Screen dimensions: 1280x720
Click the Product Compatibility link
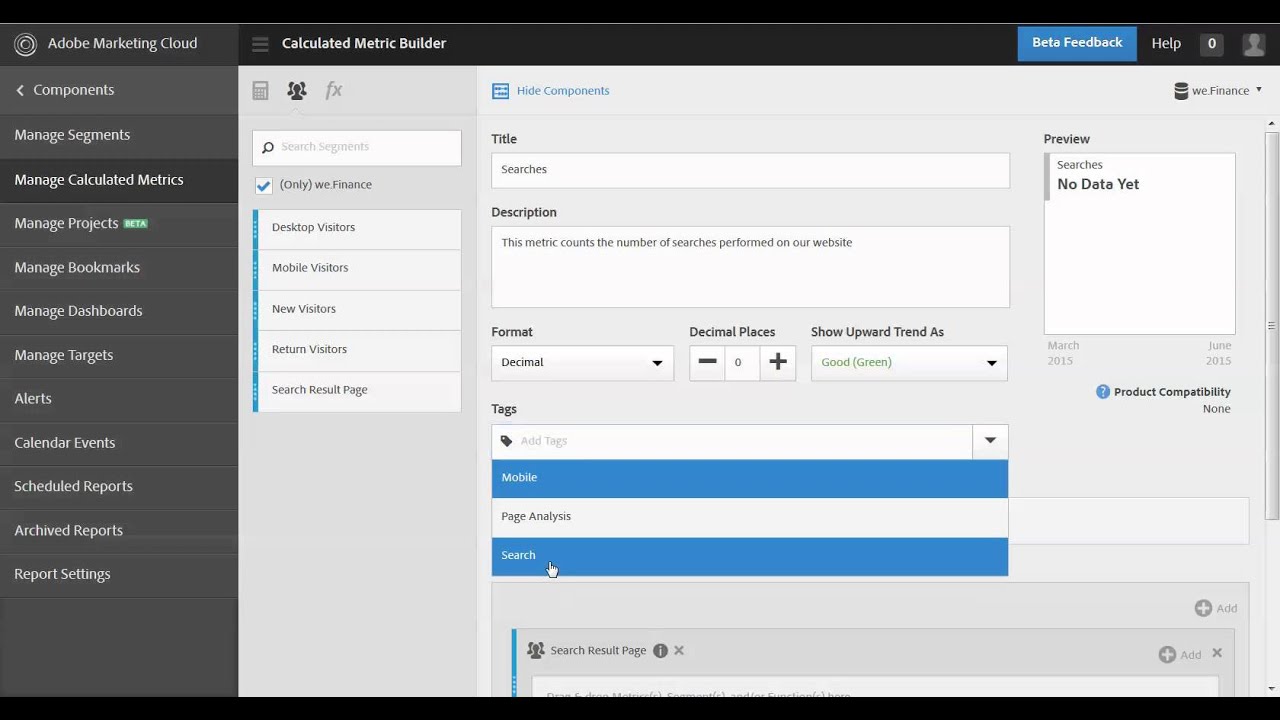[x=1172, y=392]
